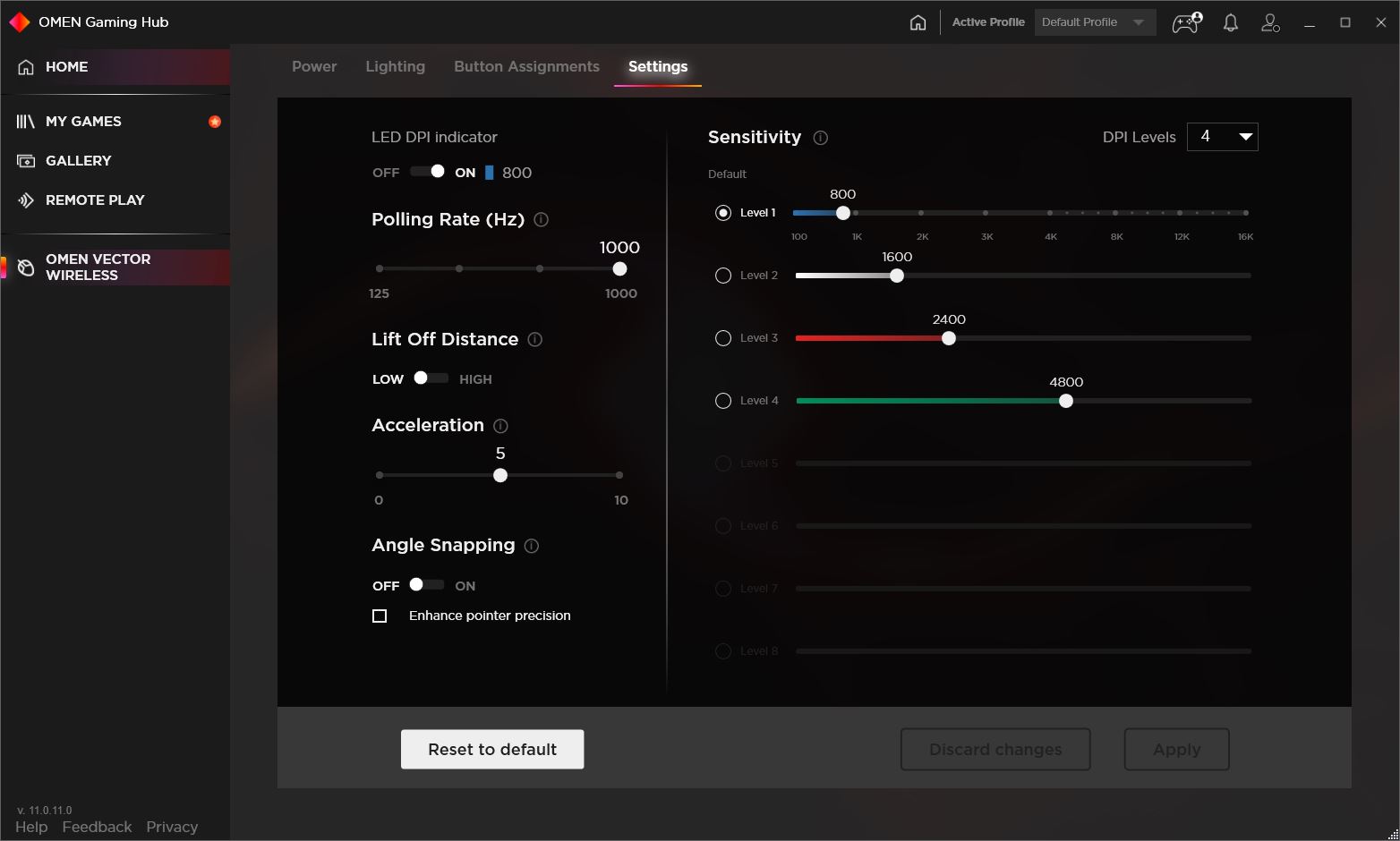Open the DPI Levels dropdown
Viewport: 1400px width, 841px height.
tap(1222, 137)
